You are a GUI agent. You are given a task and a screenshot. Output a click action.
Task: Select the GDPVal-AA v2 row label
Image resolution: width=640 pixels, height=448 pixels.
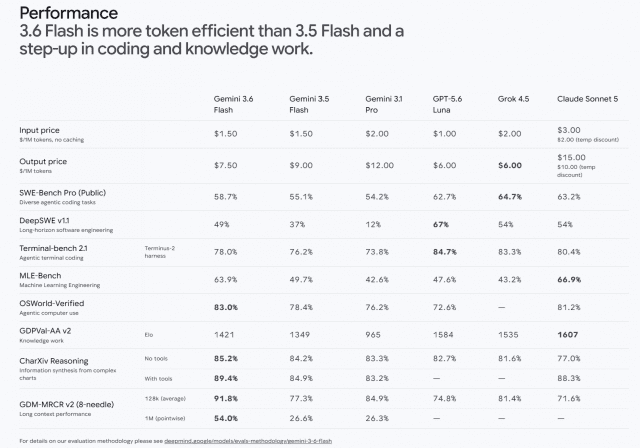pos(45,331)
